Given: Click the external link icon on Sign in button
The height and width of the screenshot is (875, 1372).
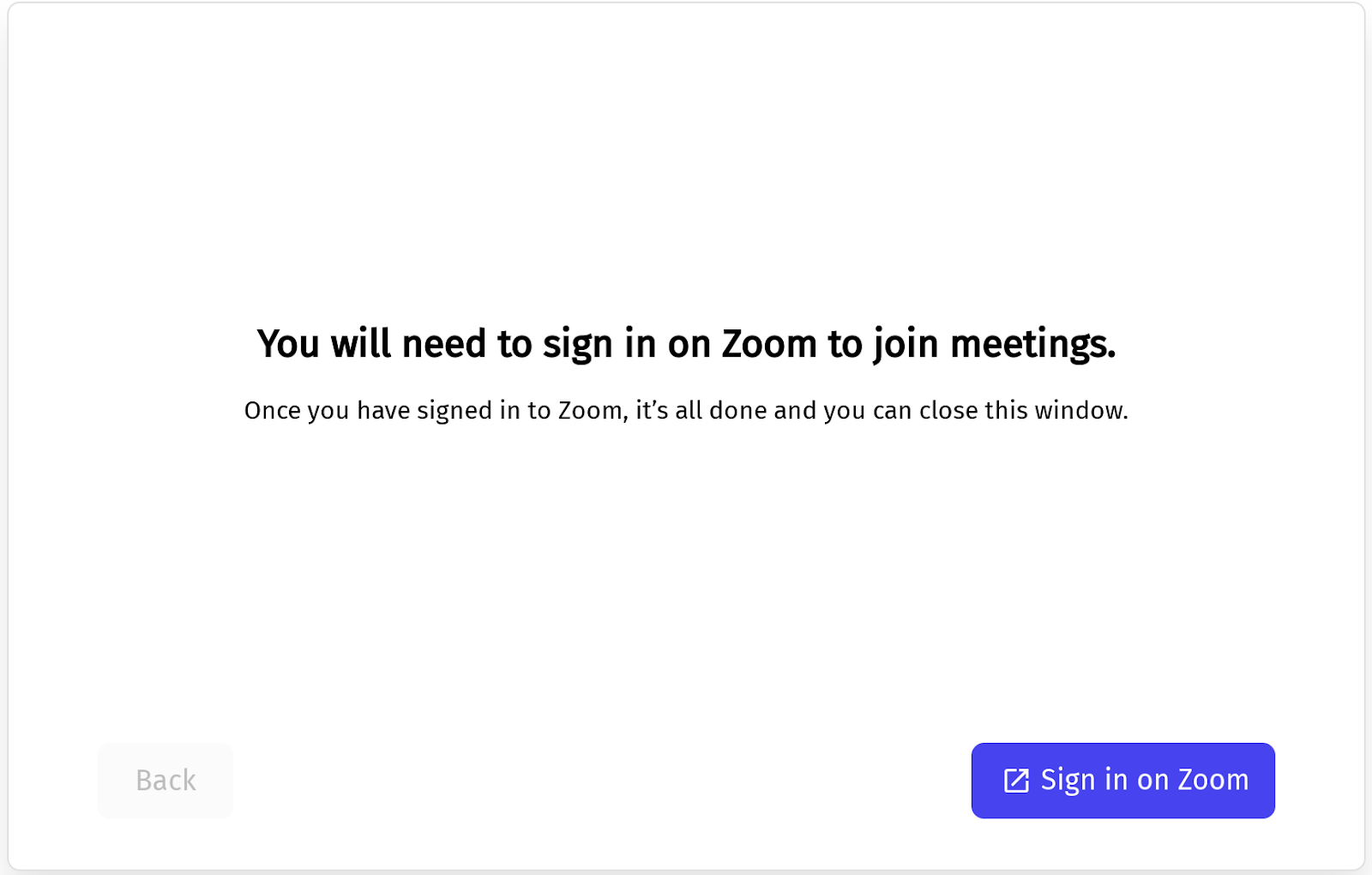Looking at the screenshot, I should (1016, 781).
